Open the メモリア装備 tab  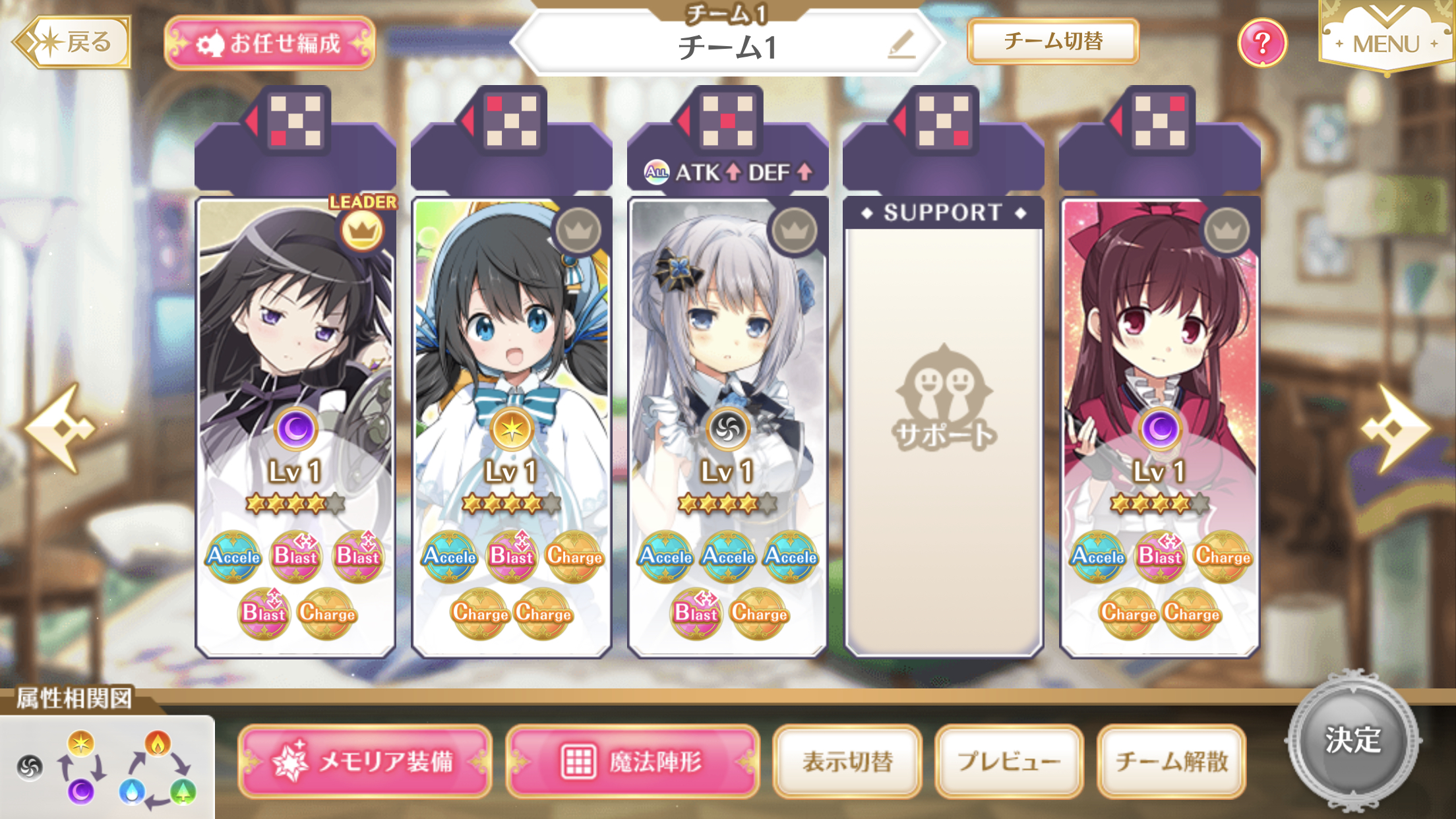(365, 762)
